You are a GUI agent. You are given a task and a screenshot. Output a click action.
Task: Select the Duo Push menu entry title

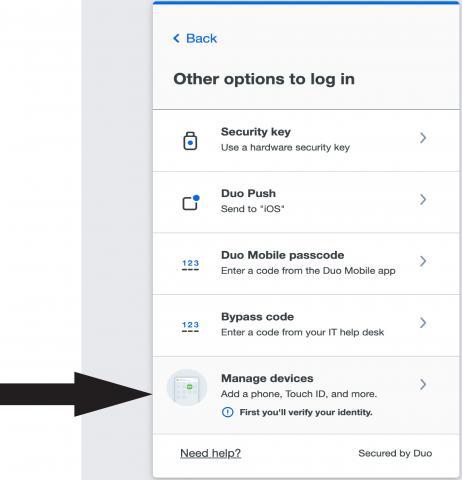pos(248,193)
